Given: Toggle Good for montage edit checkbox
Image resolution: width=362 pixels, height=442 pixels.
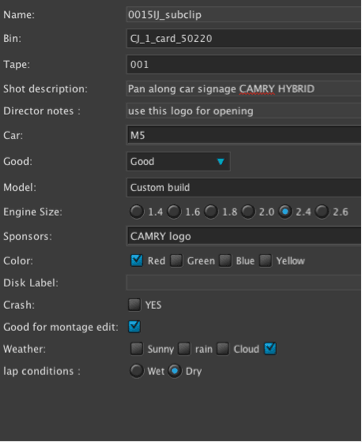Looking at the screenshot, I should tap(134, 327).
